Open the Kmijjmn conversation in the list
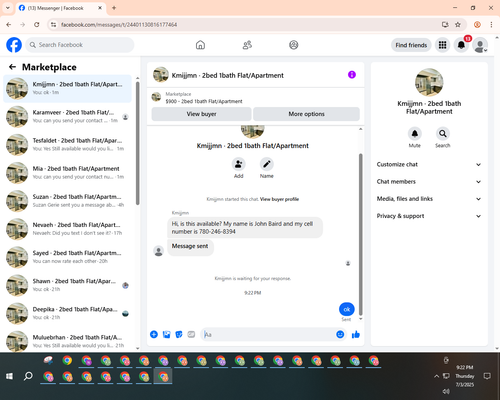 tap(67, 88)
